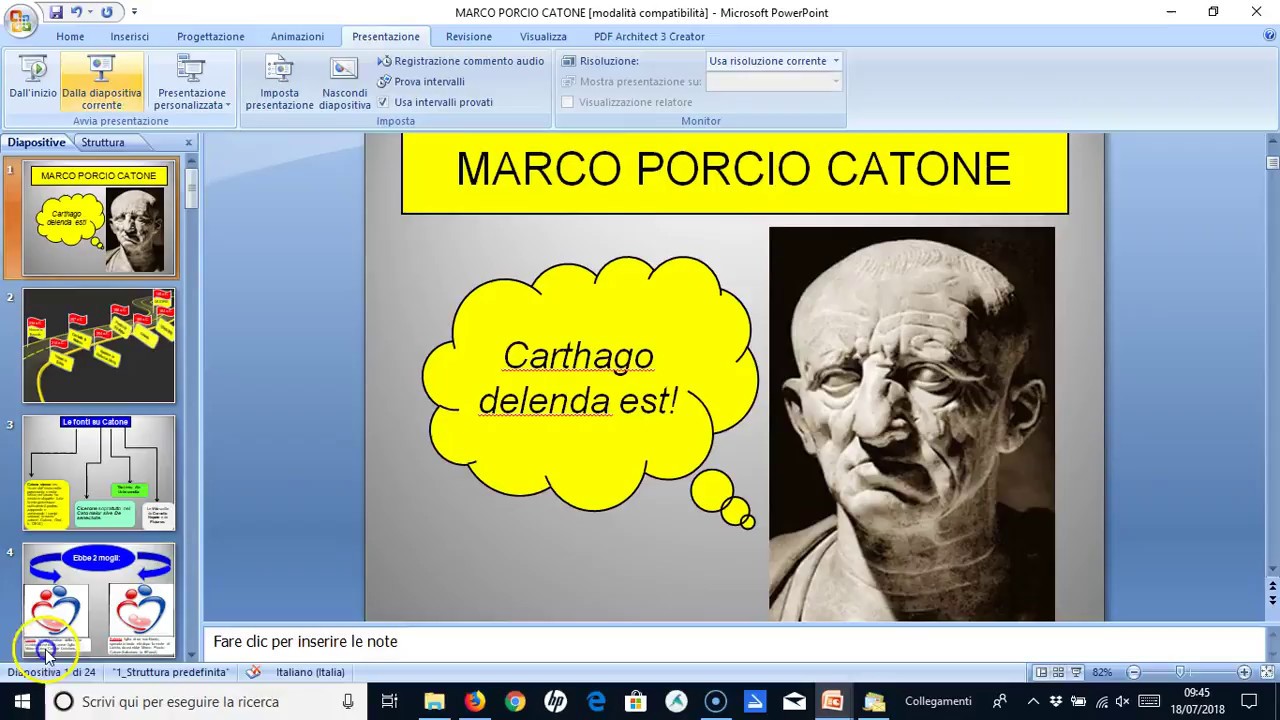Image resolution: width=1280 pixels, height=720 pixels.
Task: Click notes field 'Fare clic per inserire le note'
Action: tap(734, 642)
